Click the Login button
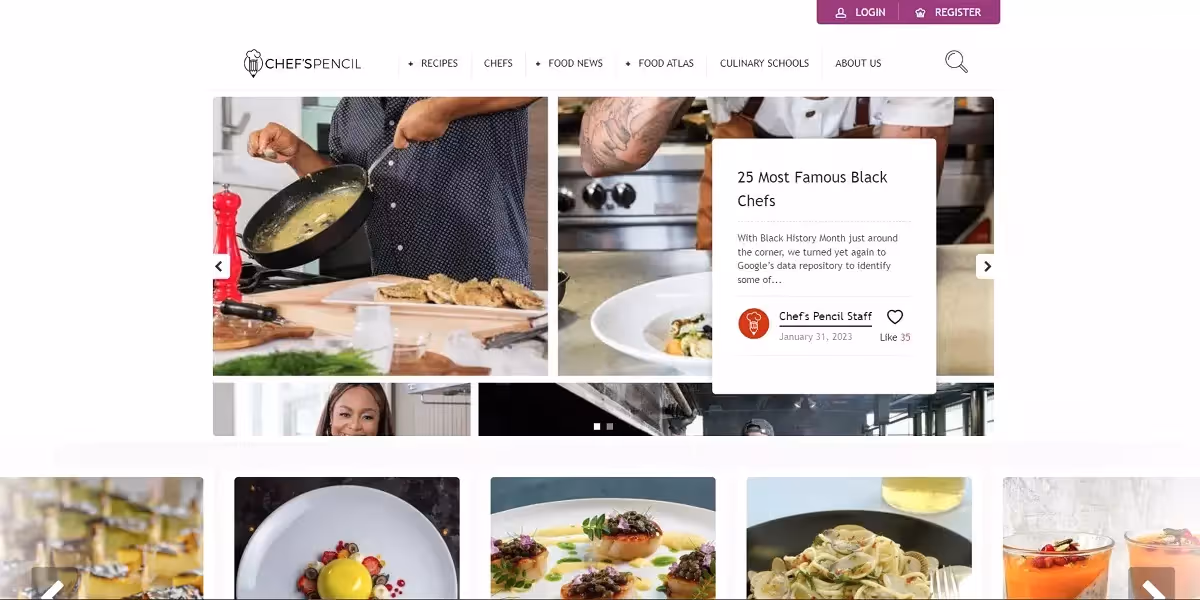The height and width of the screenshot is (600, 1200). click(x=860, y=12)
